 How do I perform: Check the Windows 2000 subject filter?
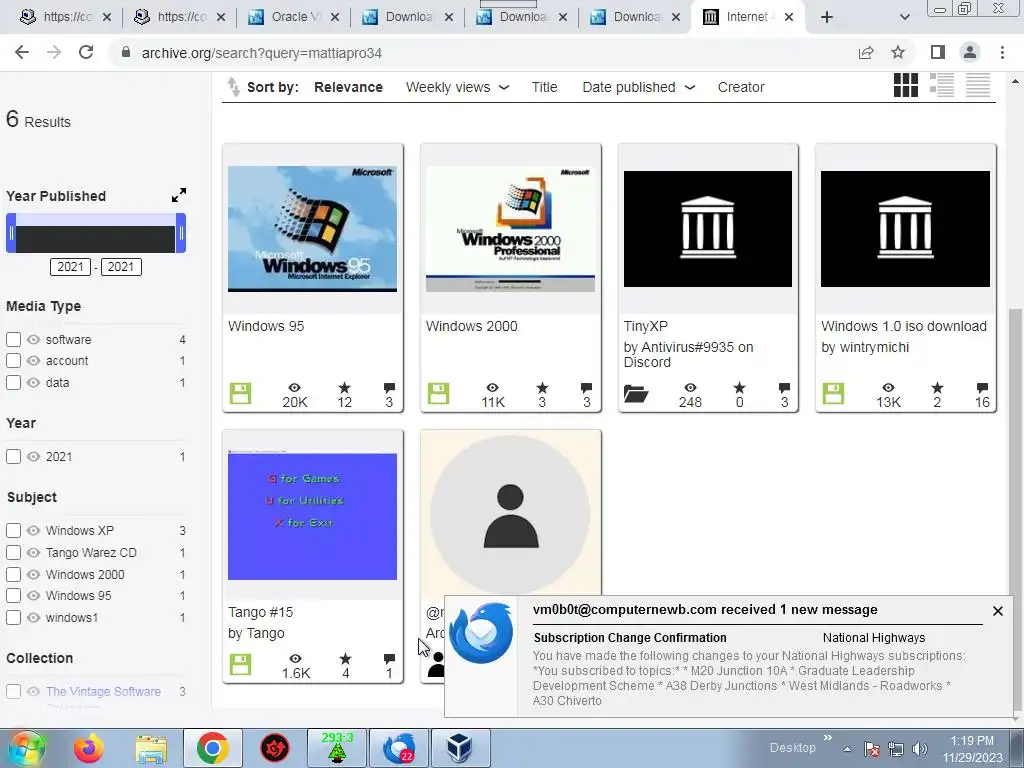pyautogui.click(x=13, y=575)
